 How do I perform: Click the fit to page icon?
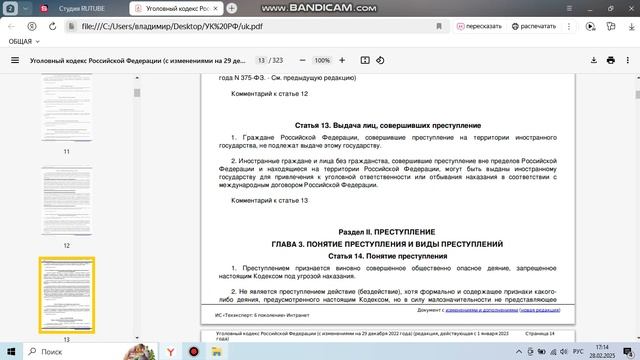(365, 60)
